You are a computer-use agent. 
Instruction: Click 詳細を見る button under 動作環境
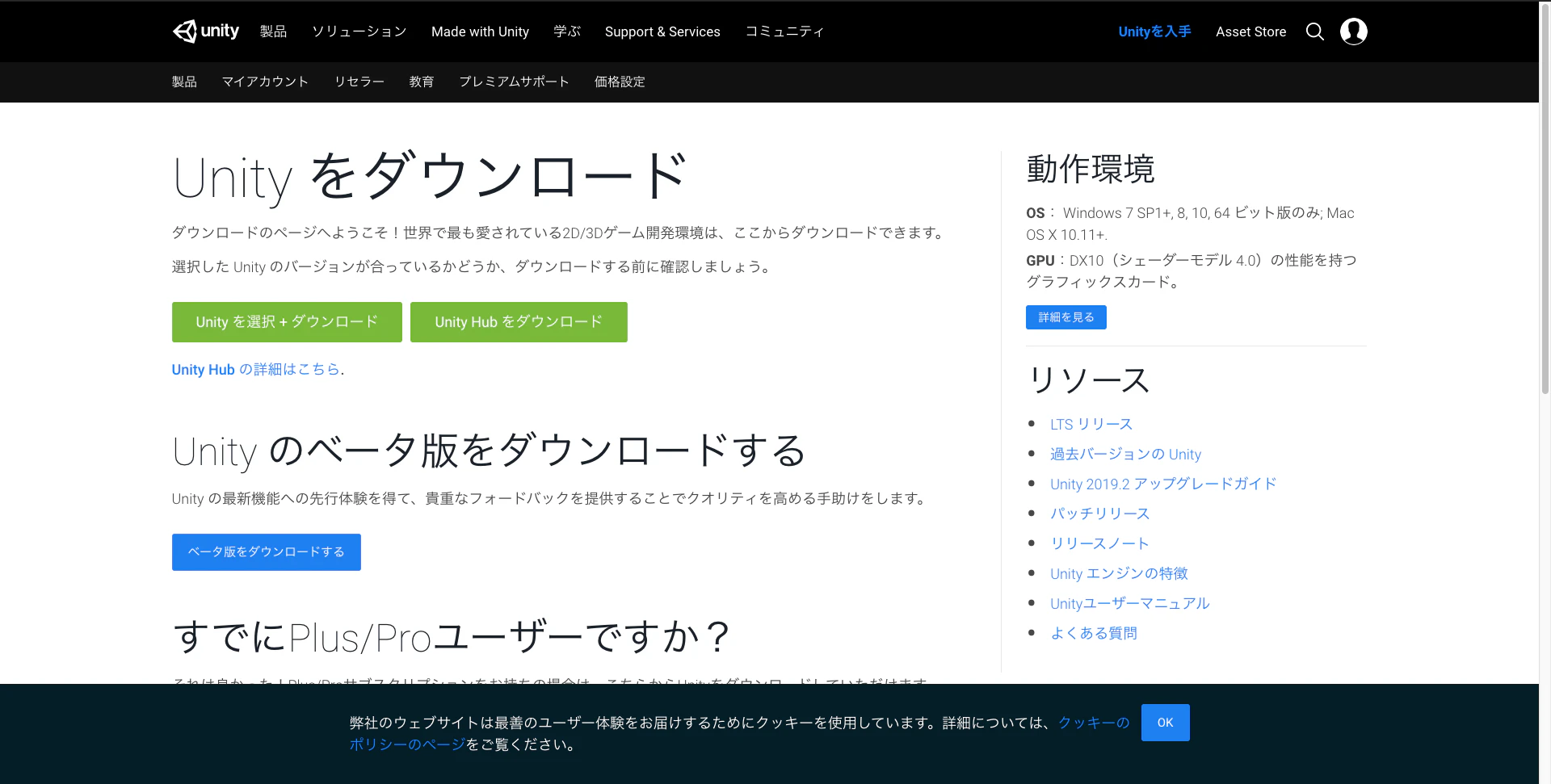click(x=1066, y=317)
